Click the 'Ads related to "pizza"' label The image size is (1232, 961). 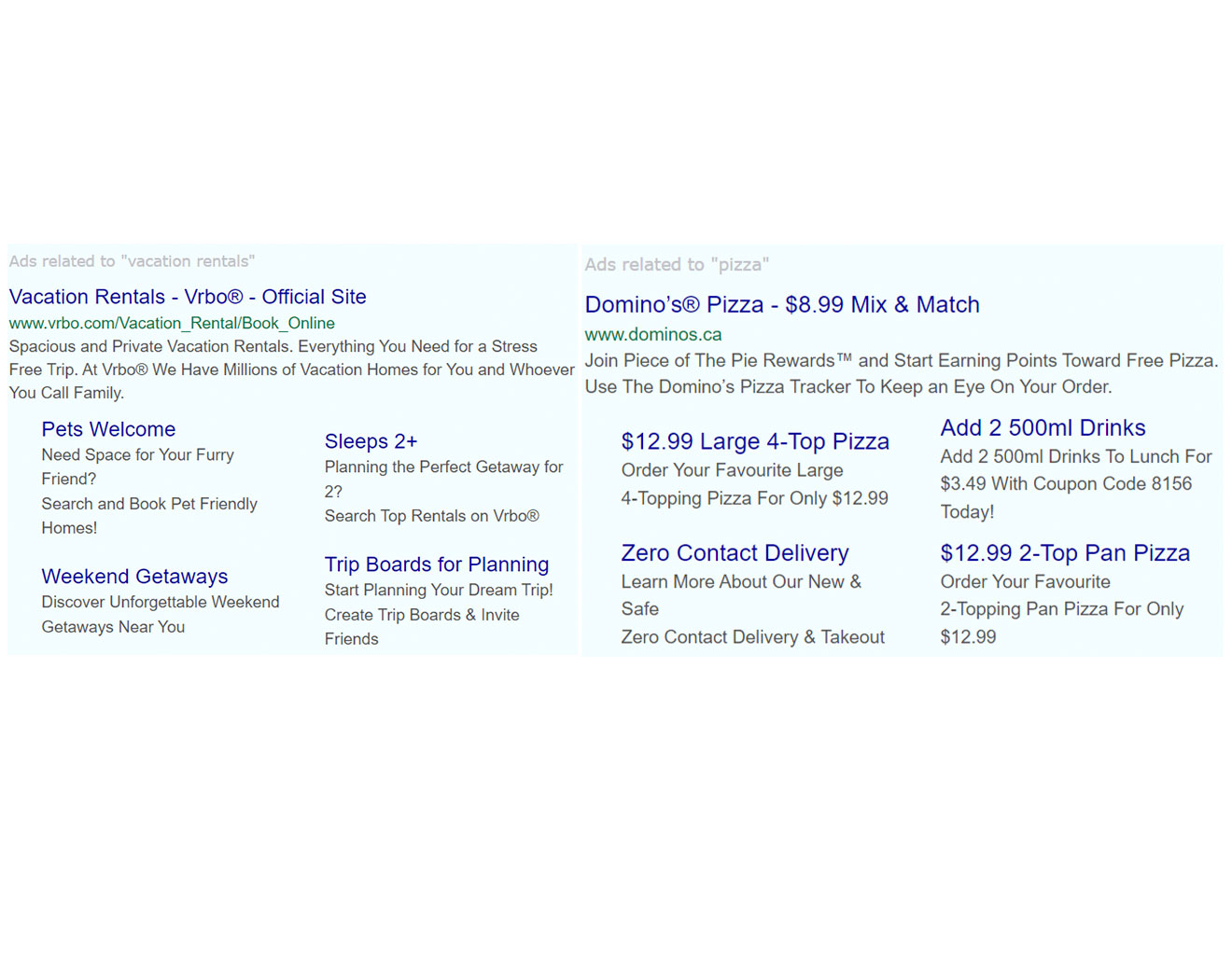point(677,265)
